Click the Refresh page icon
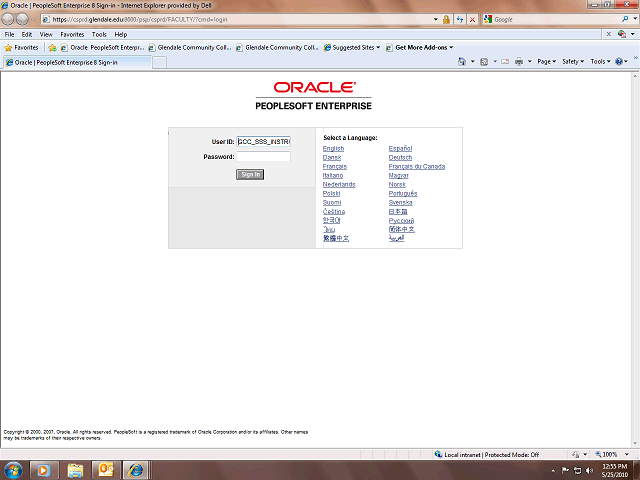The width and height of the screenshot is (640, 480). click(460, 19)
